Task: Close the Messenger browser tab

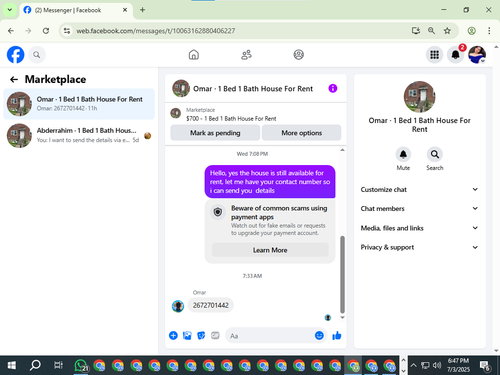Action: [x=125, y=10]
